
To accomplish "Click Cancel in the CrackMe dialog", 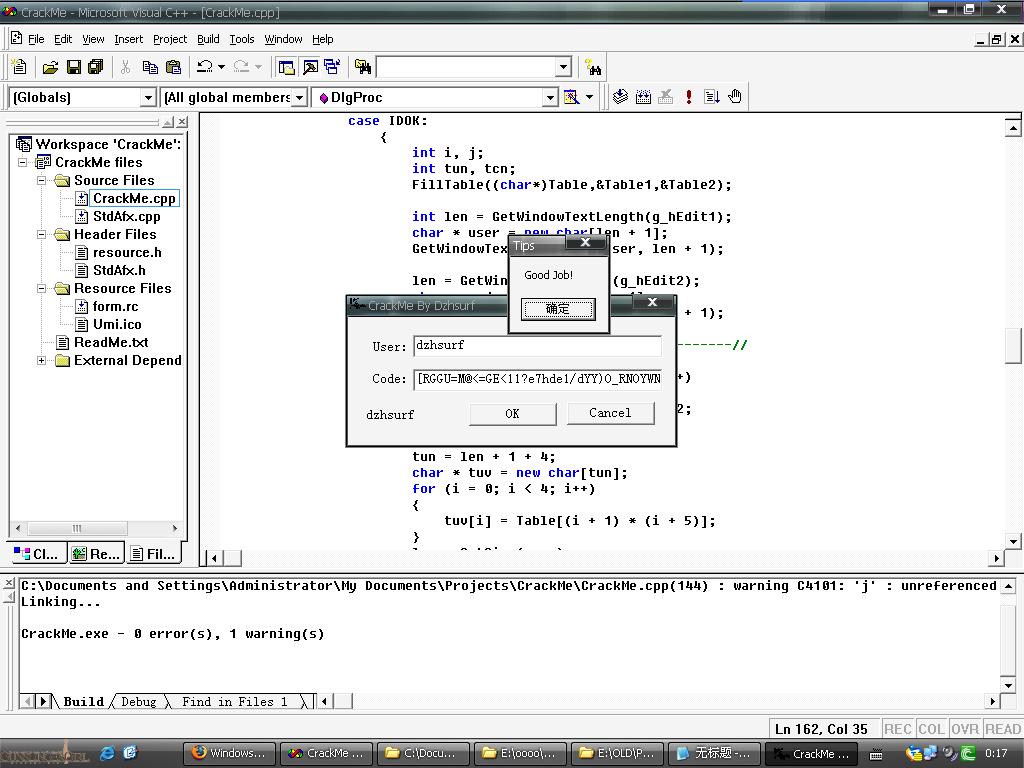I will (610, 413).
